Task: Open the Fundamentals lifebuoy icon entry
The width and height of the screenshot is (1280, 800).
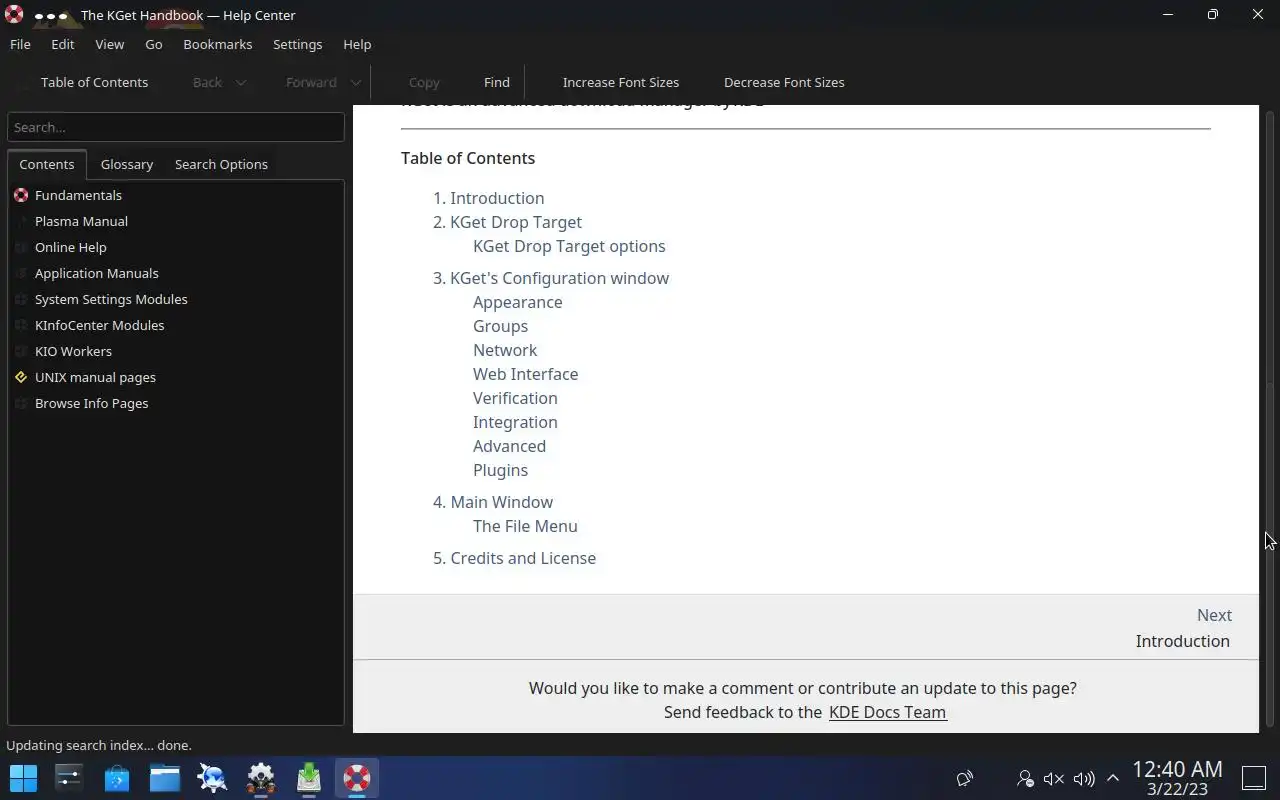Action: tap(21, 195)
